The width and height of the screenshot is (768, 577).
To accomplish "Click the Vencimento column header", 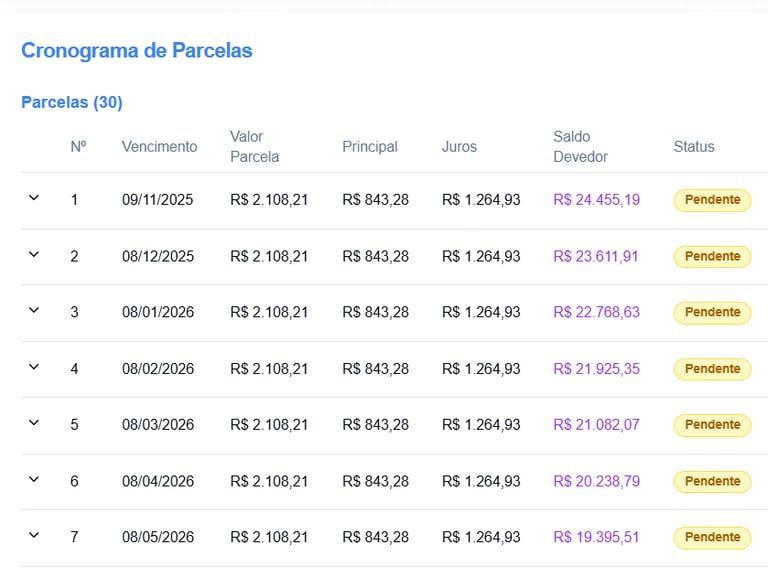I will (x=159, y=147).
